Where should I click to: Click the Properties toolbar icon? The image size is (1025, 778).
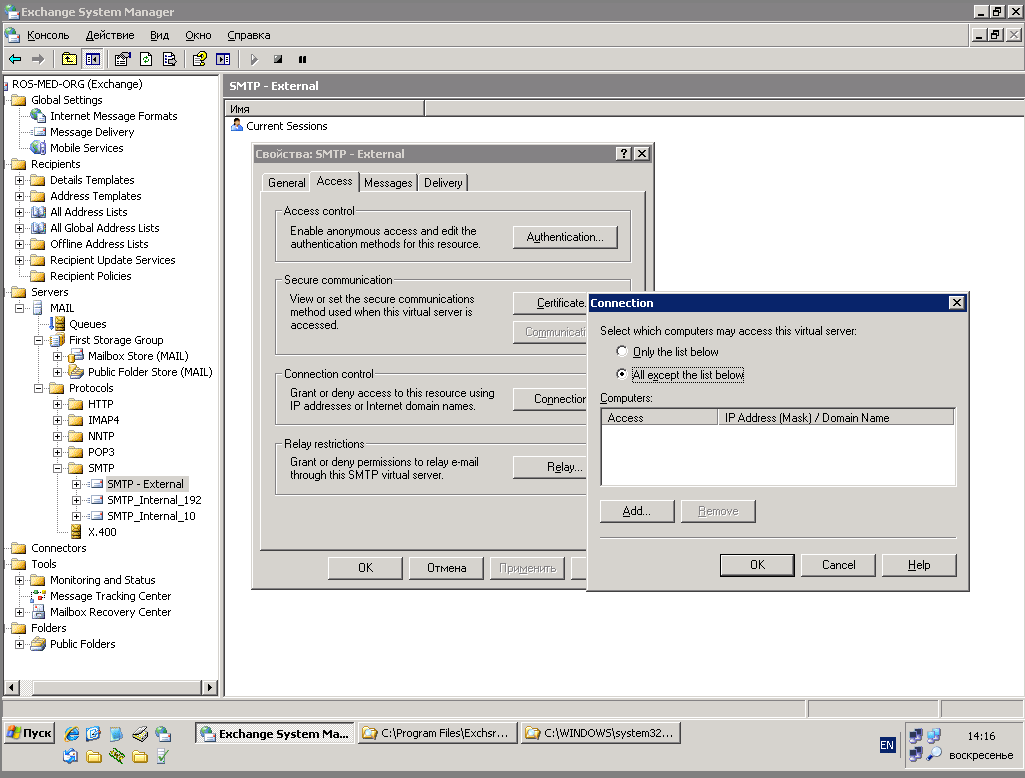click(122, 59)
